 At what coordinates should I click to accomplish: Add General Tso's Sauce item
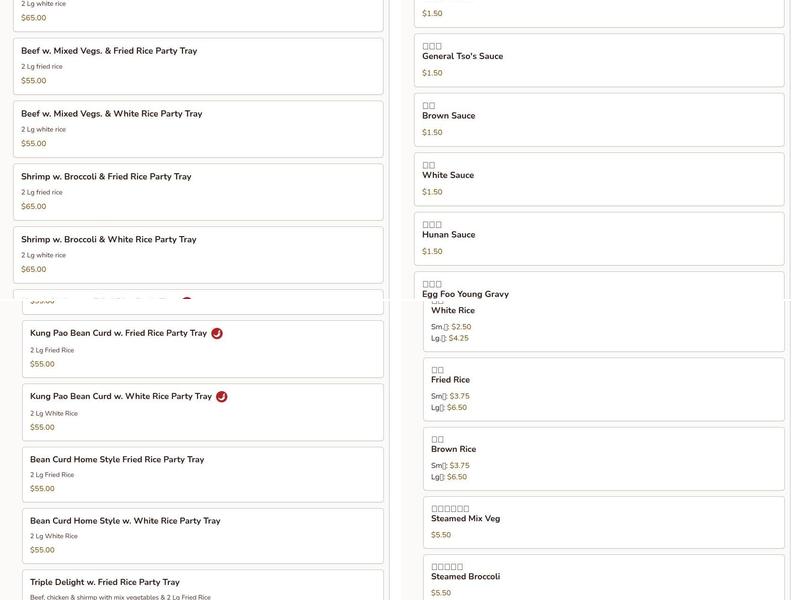tap(598, 59)
